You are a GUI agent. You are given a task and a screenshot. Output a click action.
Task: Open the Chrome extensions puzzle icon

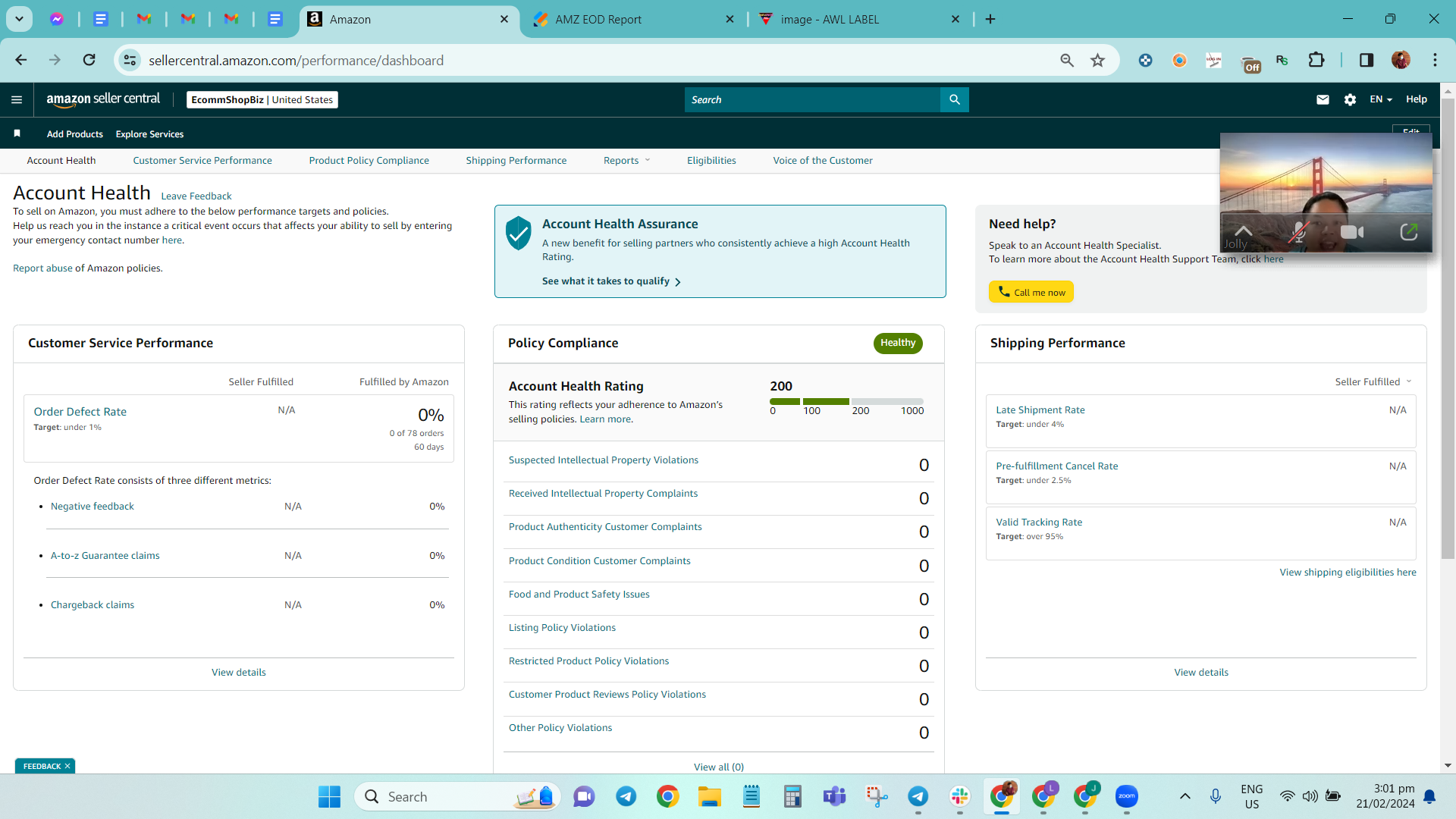pyautogui.click(x=1316, y=60)
